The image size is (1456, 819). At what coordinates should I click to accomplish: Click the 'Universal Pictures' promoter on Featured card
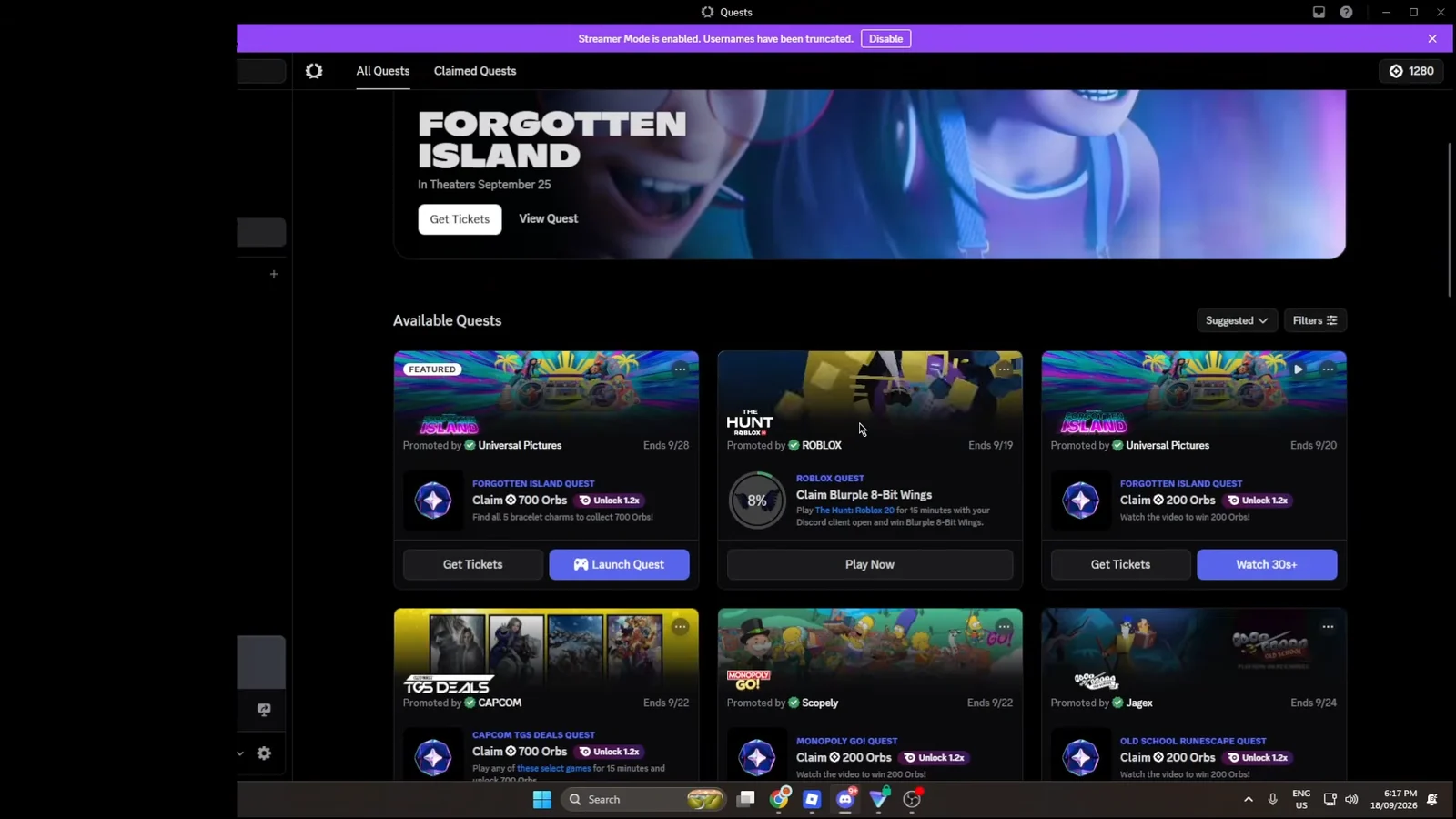pyautogui.click(x=520, y=445)
